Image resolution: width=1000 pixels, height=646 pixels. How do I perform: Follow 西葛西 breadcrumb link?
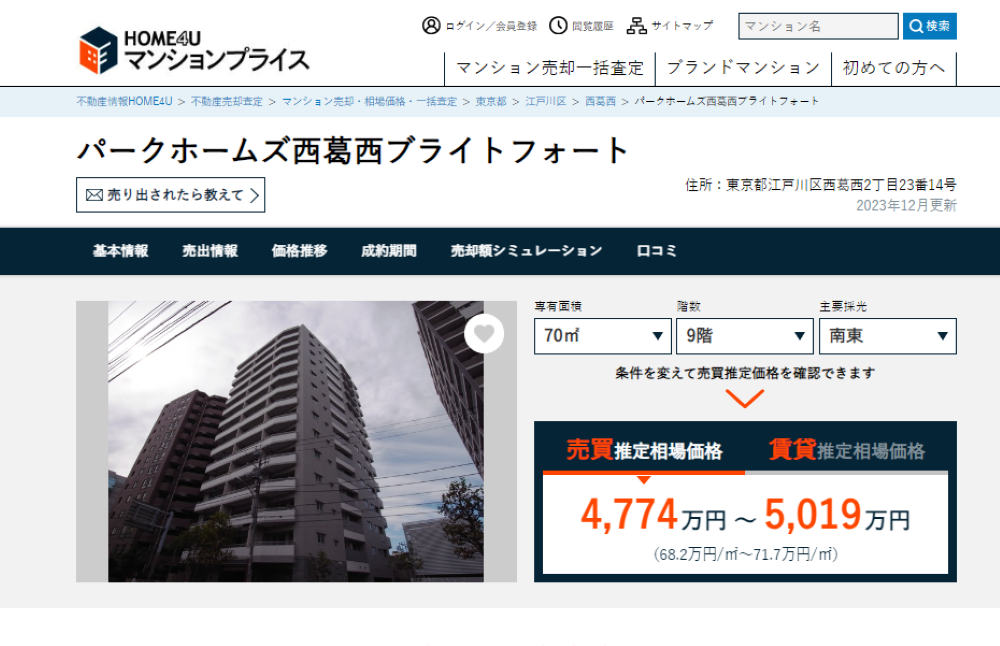pos(600,101)
